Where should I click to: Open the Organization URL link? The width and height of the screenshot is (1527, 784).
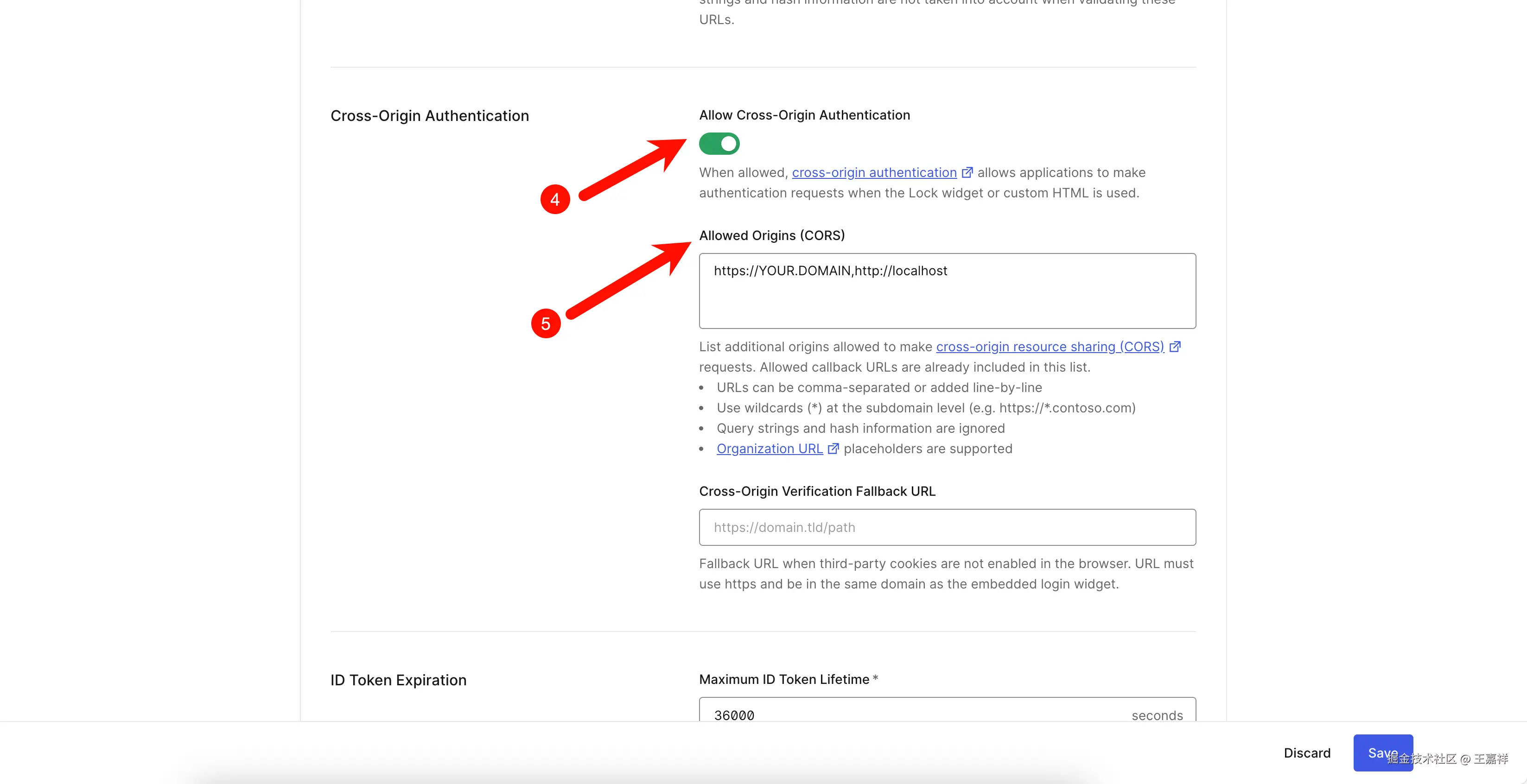(x=770, y=449)
